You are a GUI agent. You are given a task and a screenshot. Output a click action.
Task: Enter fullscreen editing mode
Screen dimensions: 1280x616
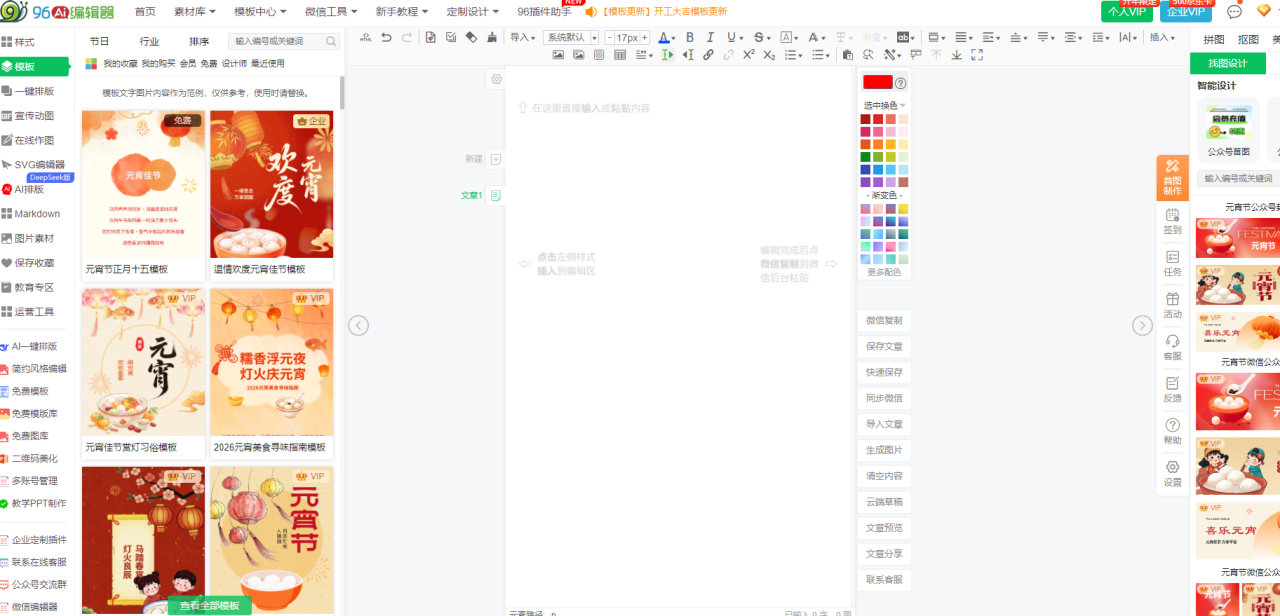point(976,55)
